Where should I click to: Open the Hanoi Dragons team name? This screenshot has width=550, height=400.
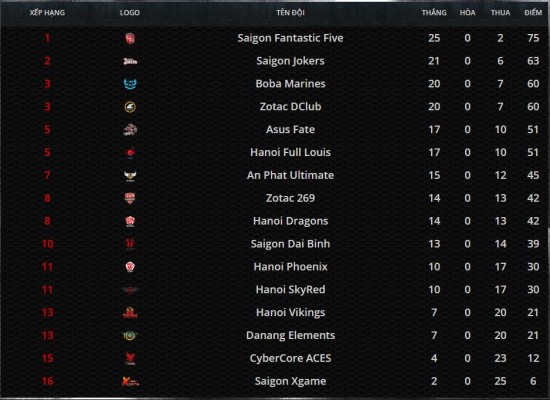290,221
